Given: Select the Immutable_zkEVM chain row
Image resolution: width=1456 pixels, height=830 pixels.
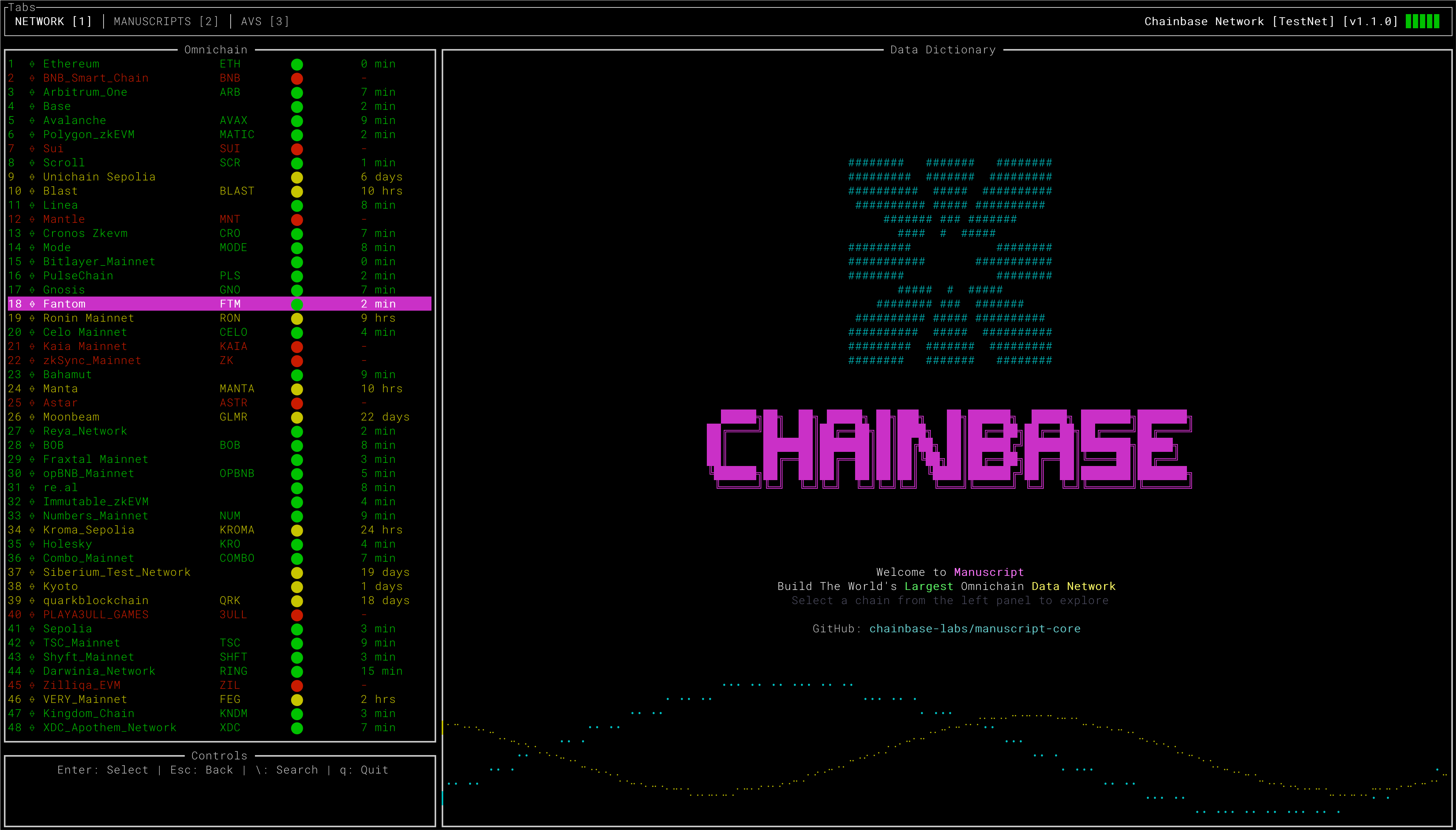Looking at the screenshot, I should (219, 502).
